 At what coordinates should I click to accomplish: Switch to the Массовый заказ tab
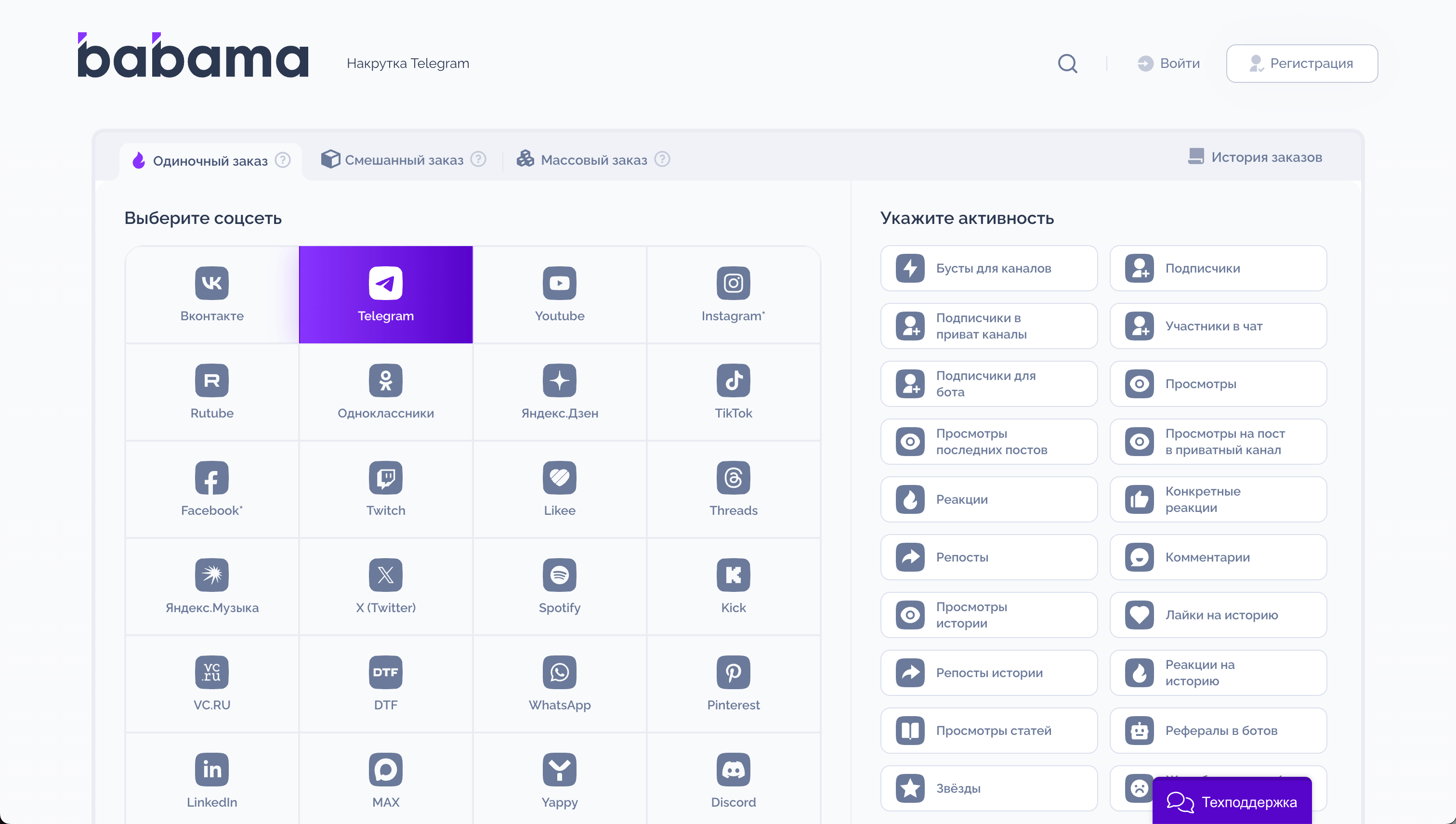(x=592, y=160)
